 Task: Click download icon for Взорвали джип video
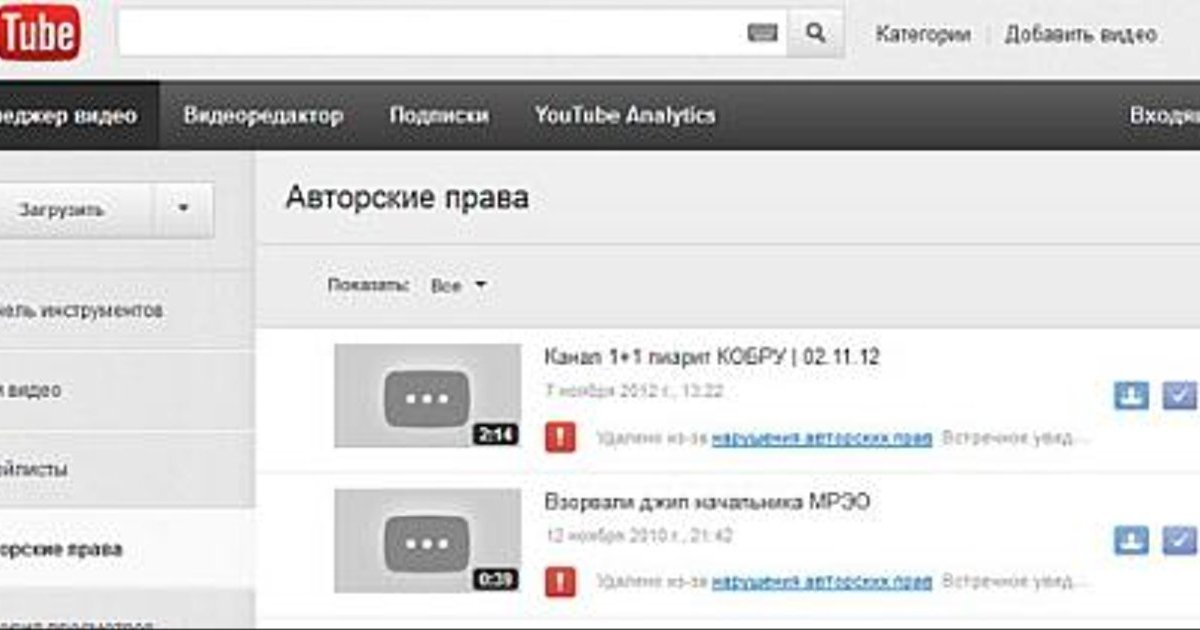click(1131, 541)
